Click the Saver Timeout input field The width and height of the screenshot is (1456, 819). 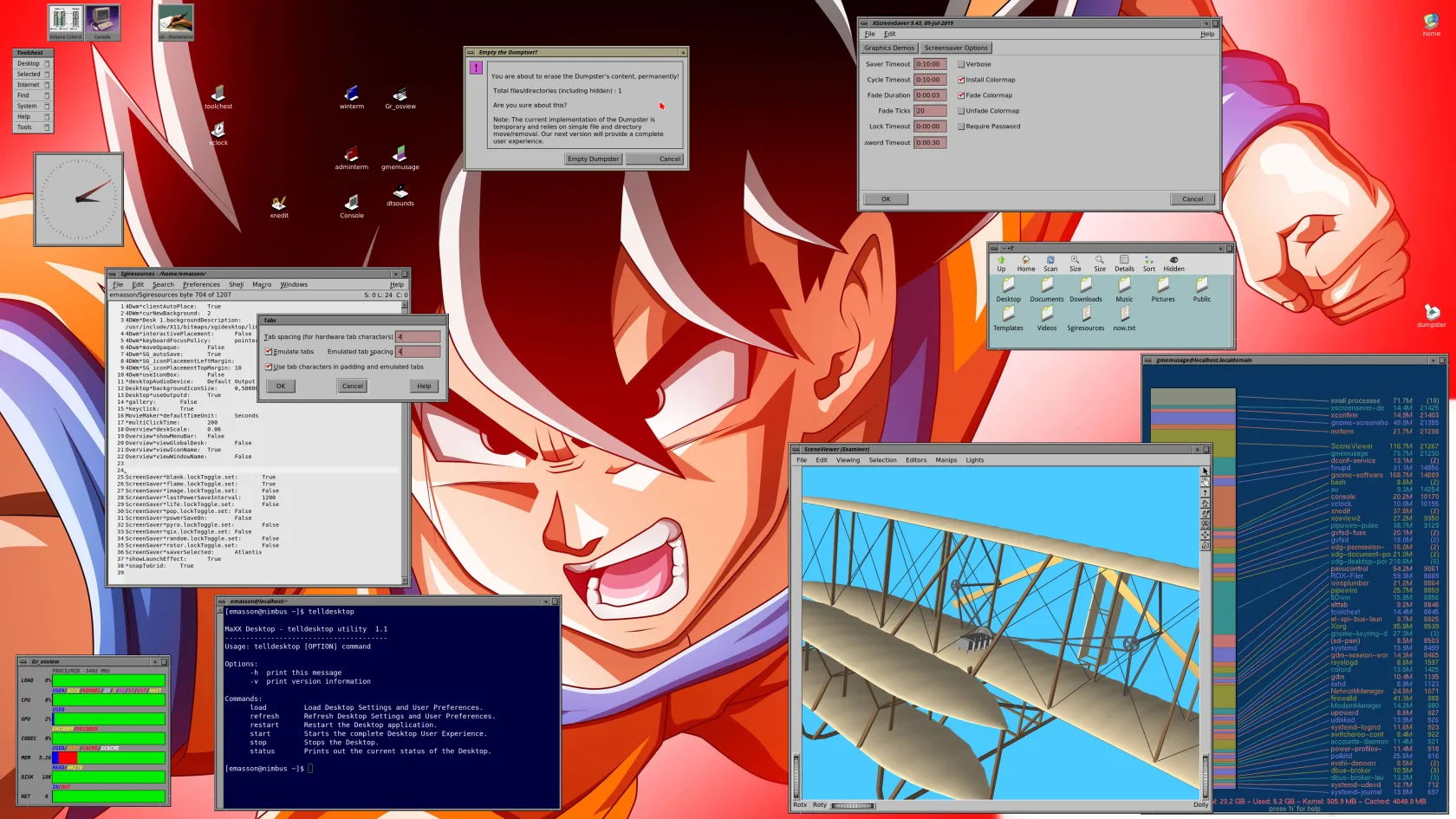tap(928, 63)
